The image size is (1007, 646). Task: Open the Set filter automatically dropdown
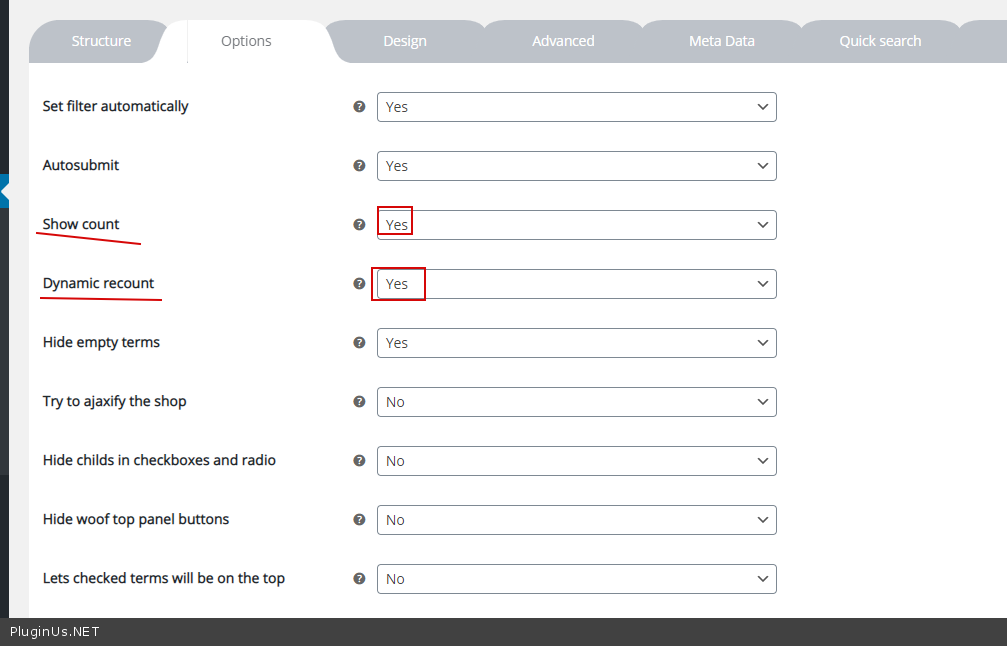[x=576, y=107]
